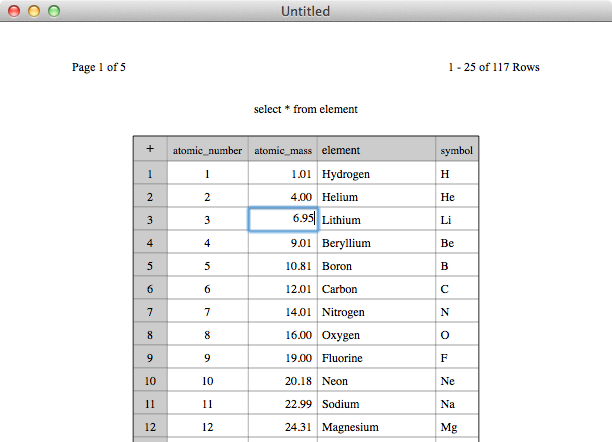612x442 pixels.
Task: Click the atomic mass 12.01 cell
Action: click(283, 289)
